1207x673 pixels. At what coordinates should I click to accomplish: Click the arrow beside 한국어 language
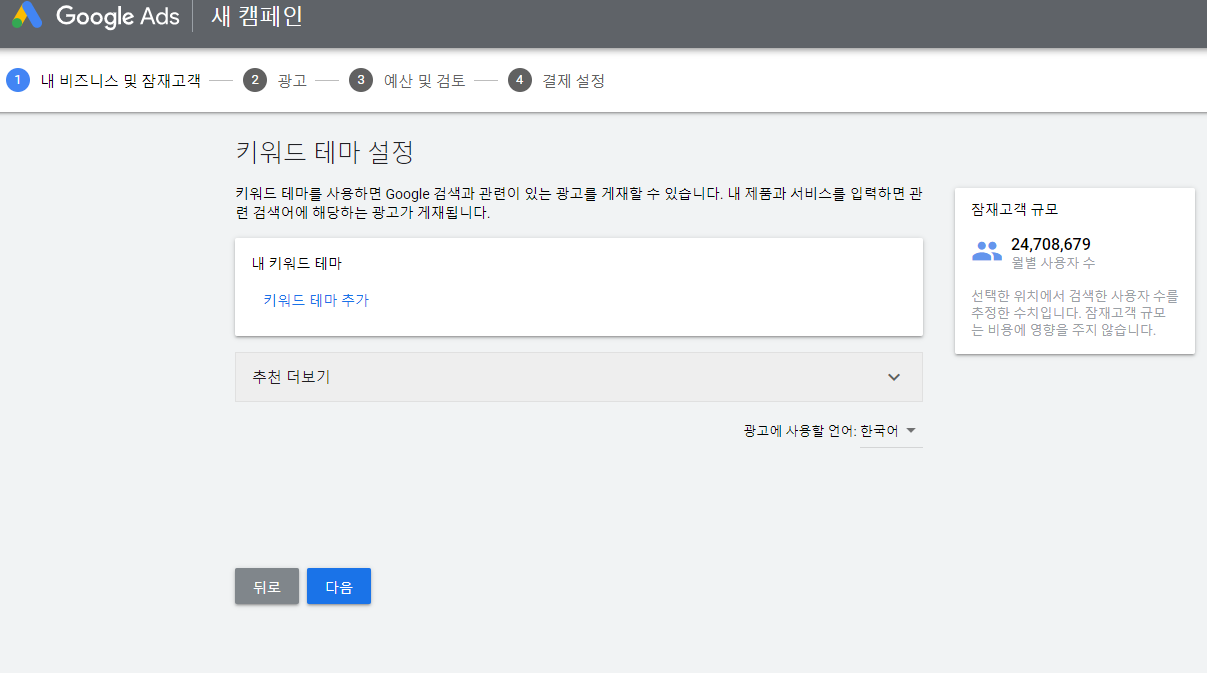[911, 431]
